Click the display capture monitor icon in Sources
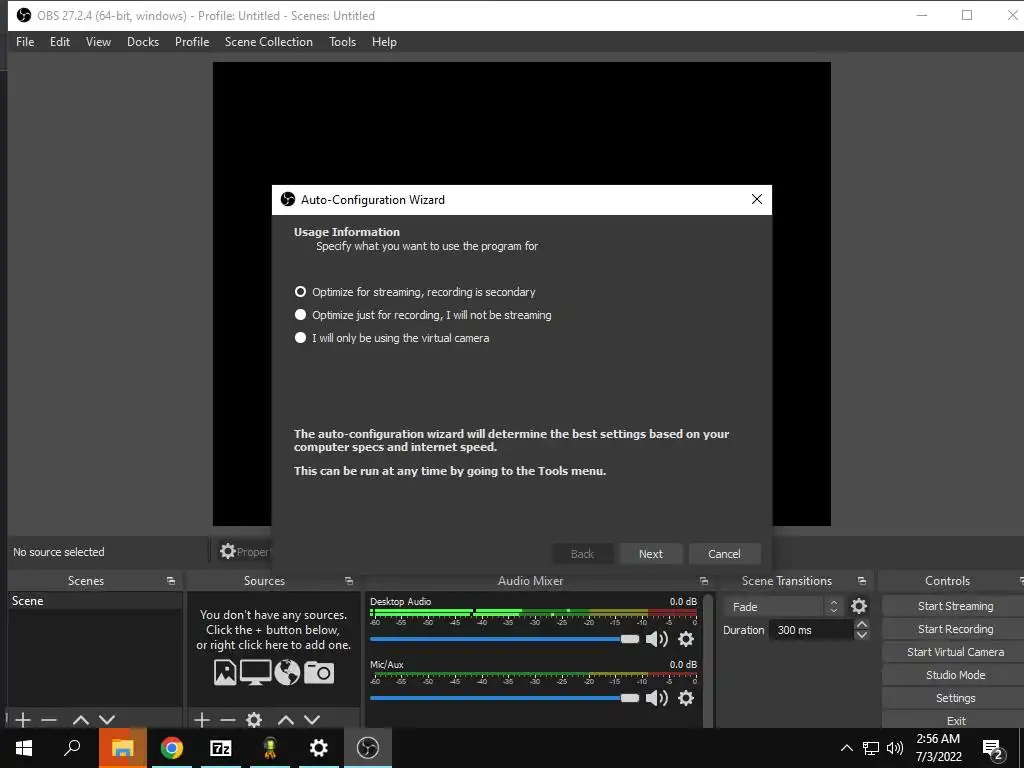Viewport: 1024px width, 768px height. 255,672
